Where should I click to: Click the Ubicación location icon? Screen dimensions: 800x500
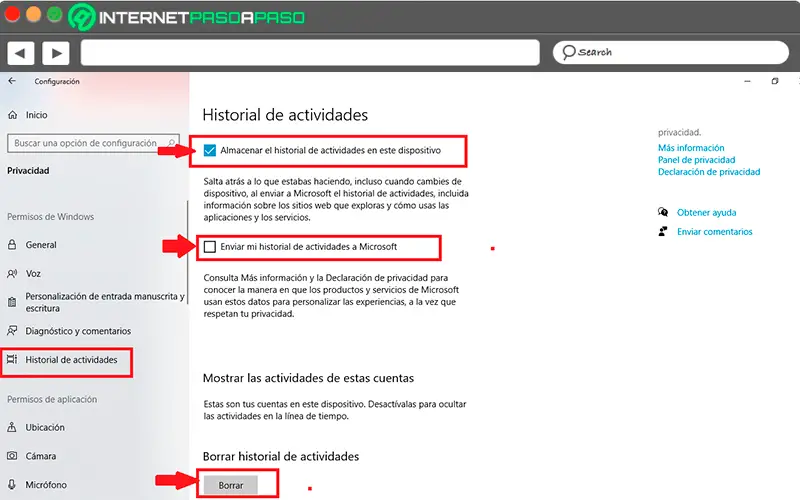pyautogui.click(x=12, y=427)
